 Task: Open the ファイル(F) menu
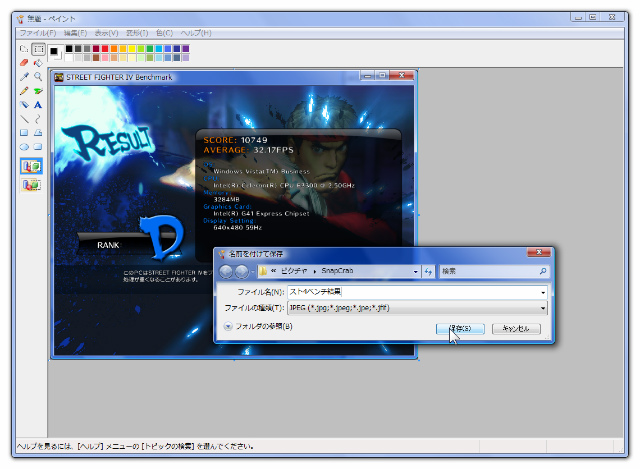tap(38, 33)
